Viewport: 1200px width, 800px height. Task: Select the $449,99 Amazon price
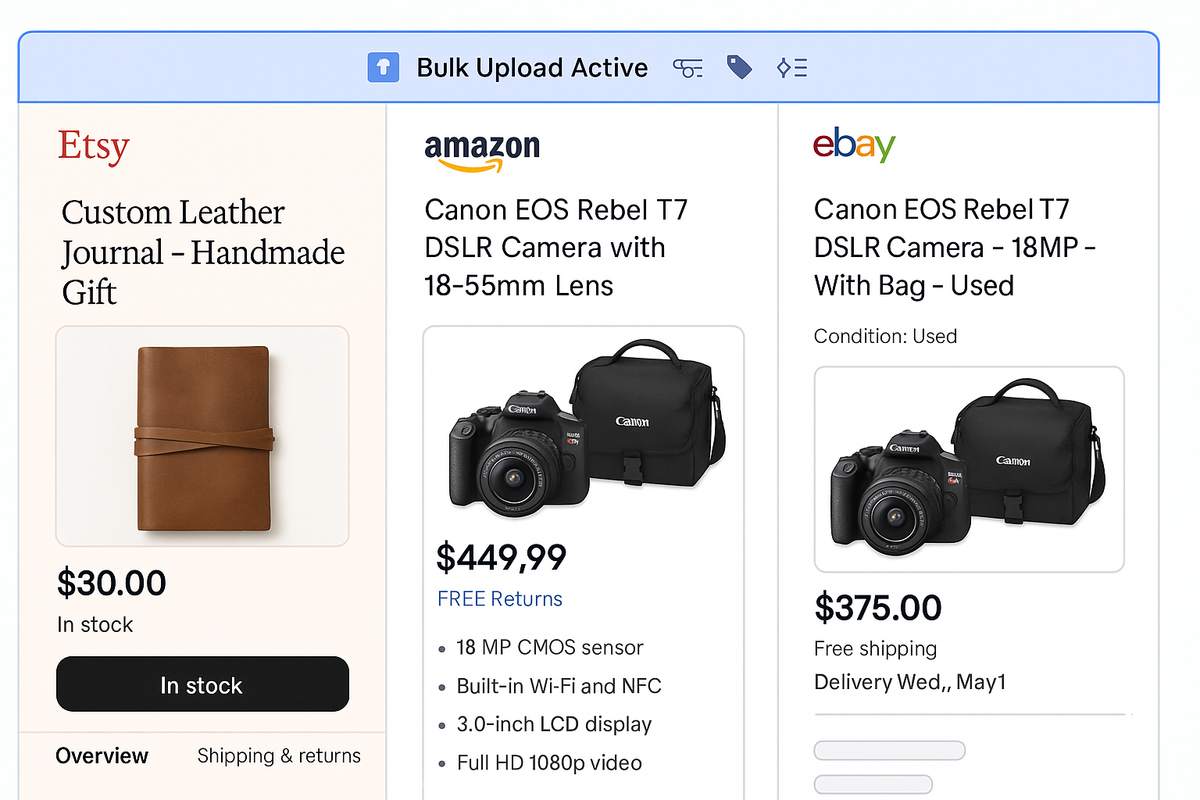pos(501,557)
